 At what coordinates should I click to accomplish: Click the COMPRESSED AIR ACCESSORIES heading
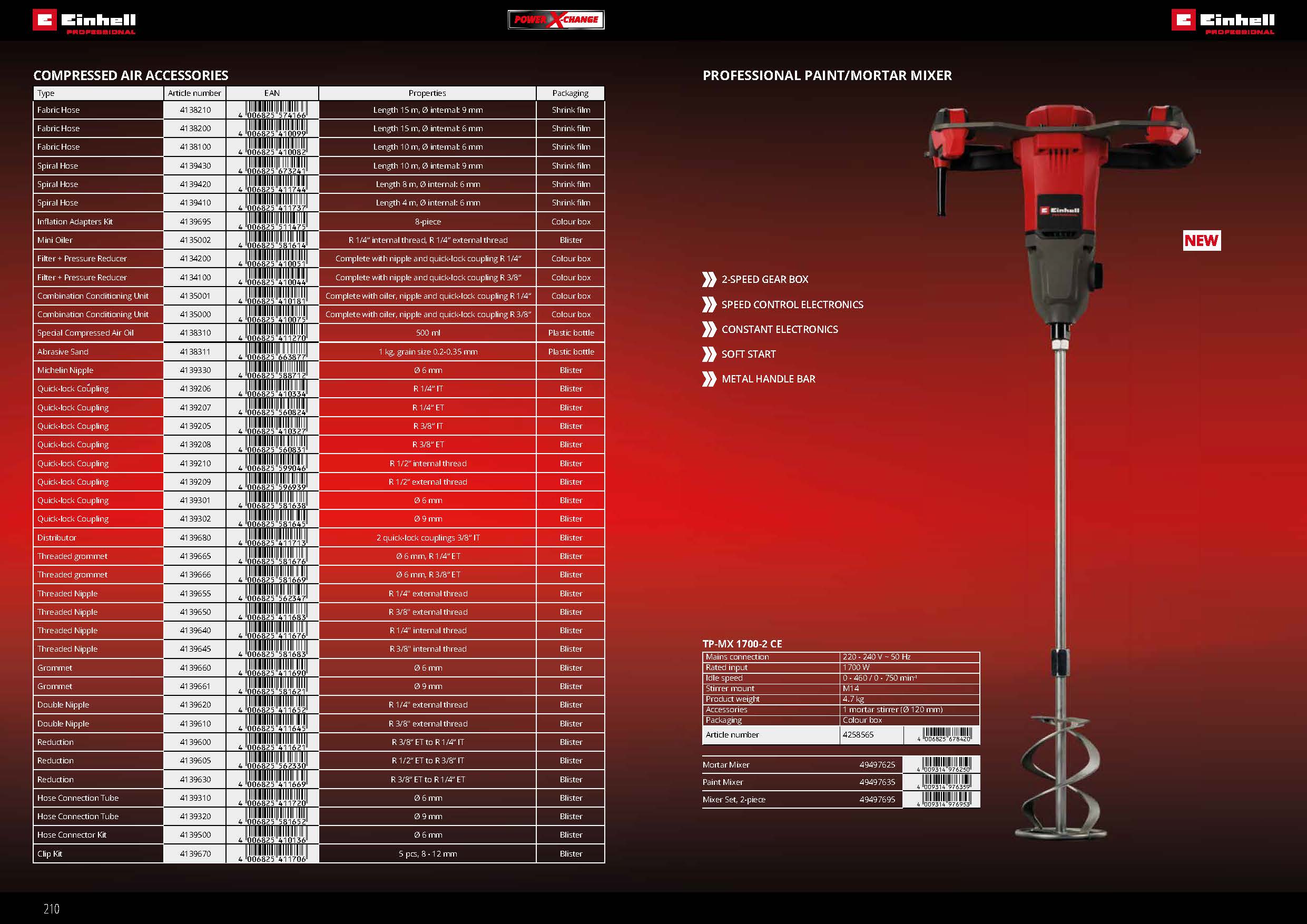click(131, 75)
